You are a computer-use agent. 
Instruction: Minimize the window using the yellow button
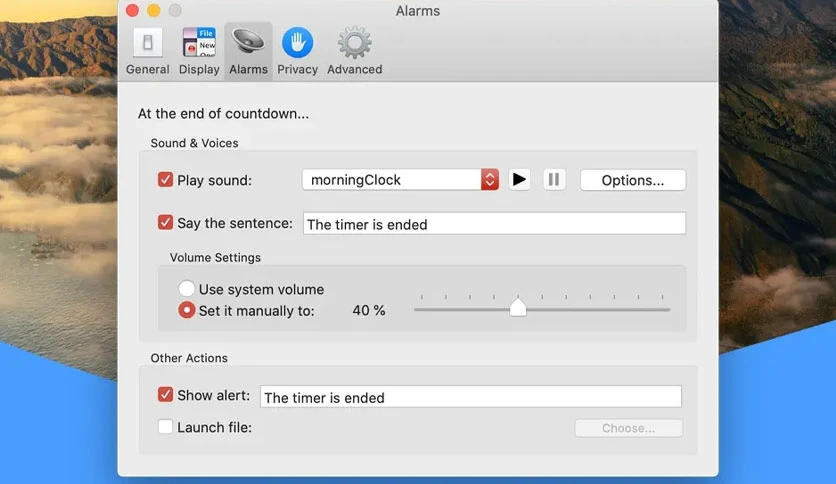click(x=154, y=10)
